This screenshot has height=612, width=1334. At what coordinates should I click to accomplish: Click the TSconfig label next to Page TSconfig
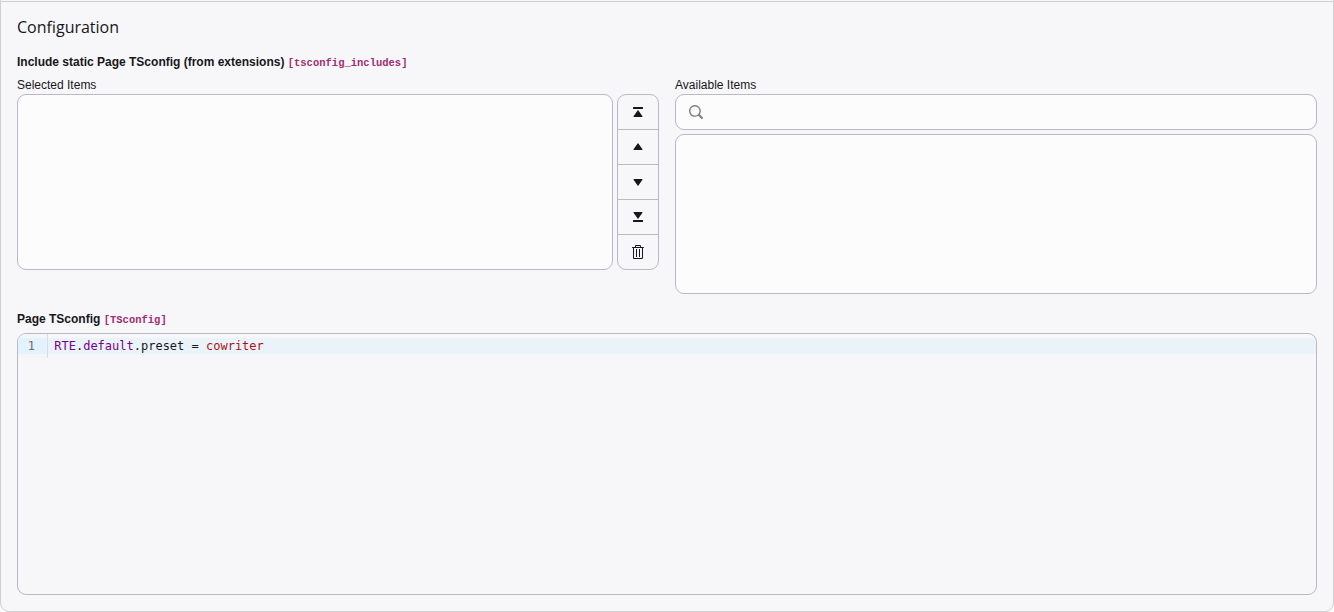pyautogui.click(x=135, y=319)
